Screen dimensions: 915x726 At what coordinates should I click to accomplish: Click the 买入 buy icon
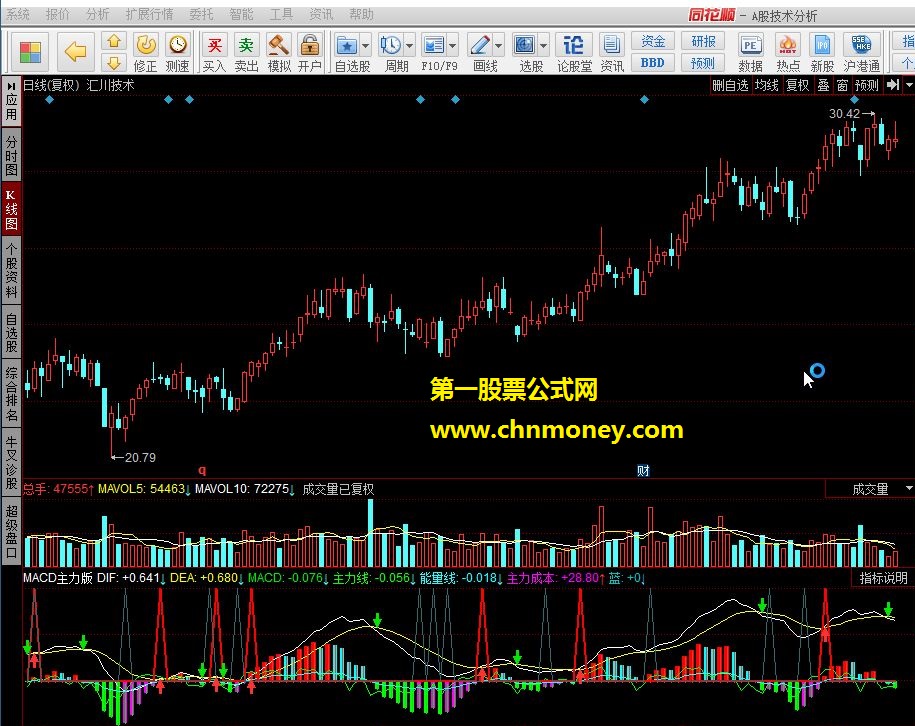(214, 53)
